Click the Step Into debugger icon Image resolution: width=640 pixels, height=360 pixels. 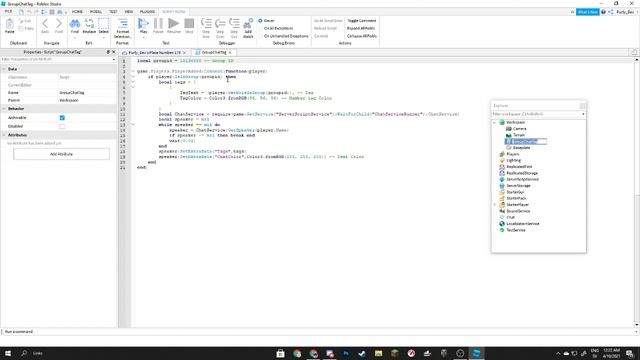click(206, 28)
